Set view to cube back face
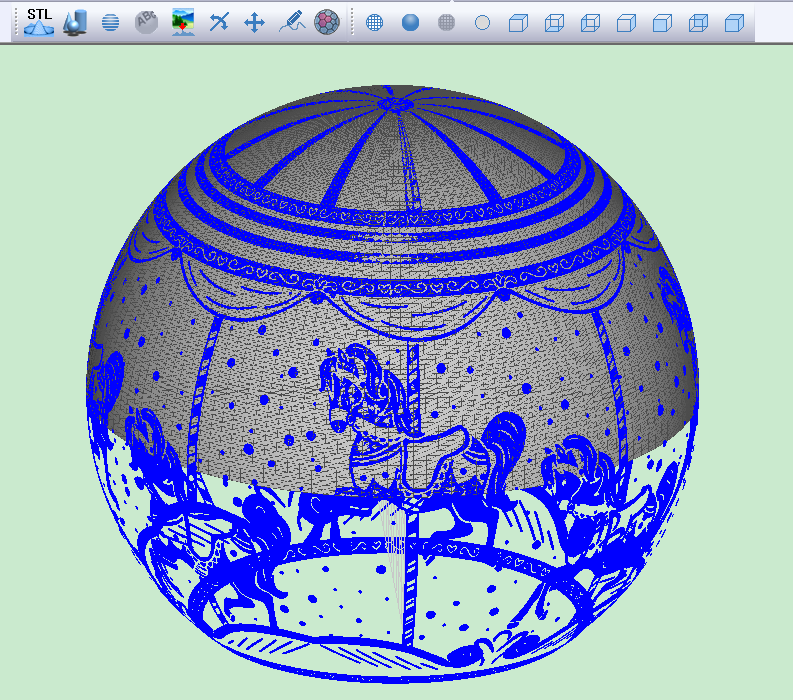The width and height of the screenshot is (793, 700). (x=698, y=23)
